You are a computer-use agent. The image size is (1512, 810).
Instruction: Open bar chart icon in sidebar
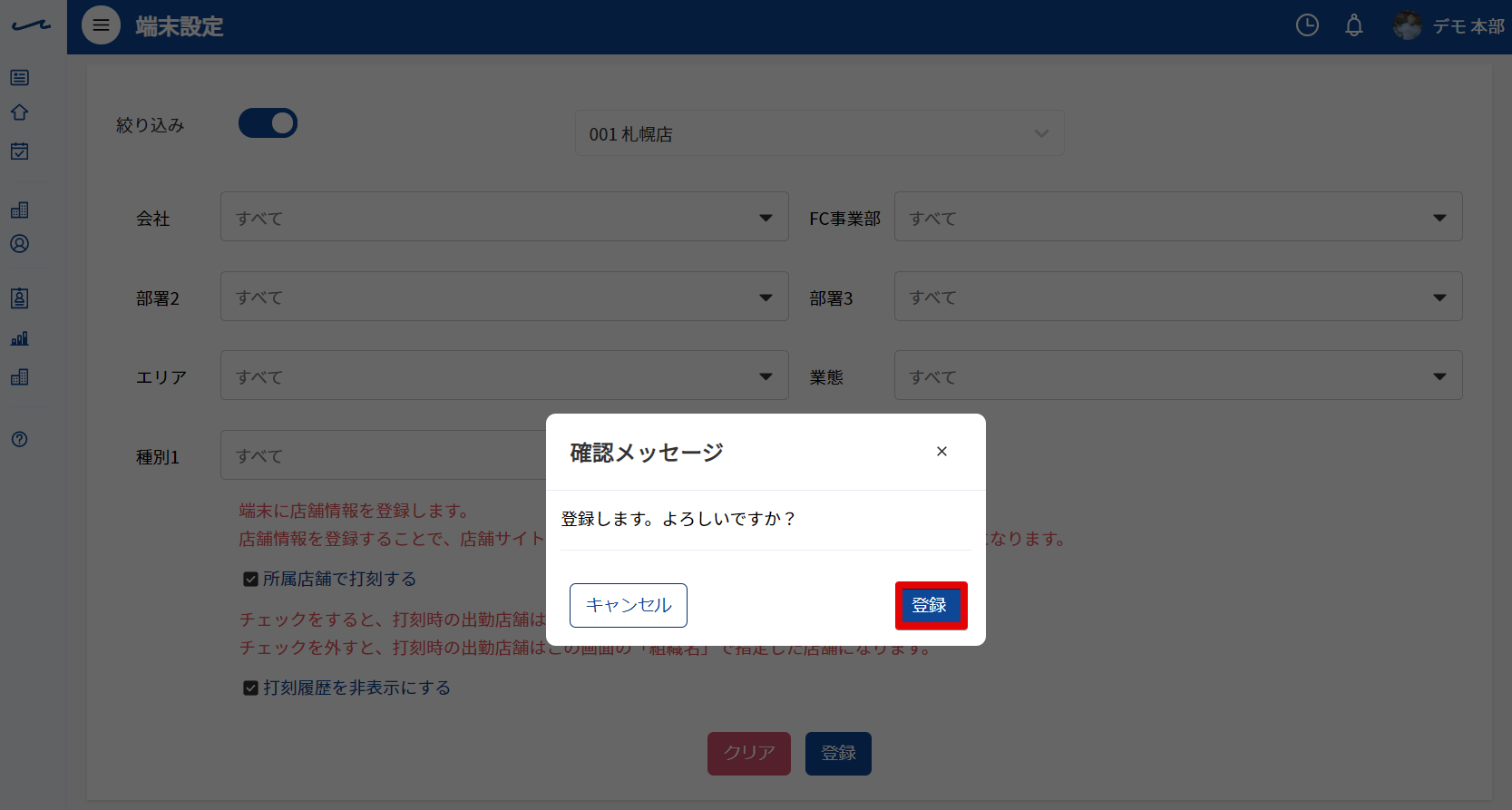click(x=19, y=338)
